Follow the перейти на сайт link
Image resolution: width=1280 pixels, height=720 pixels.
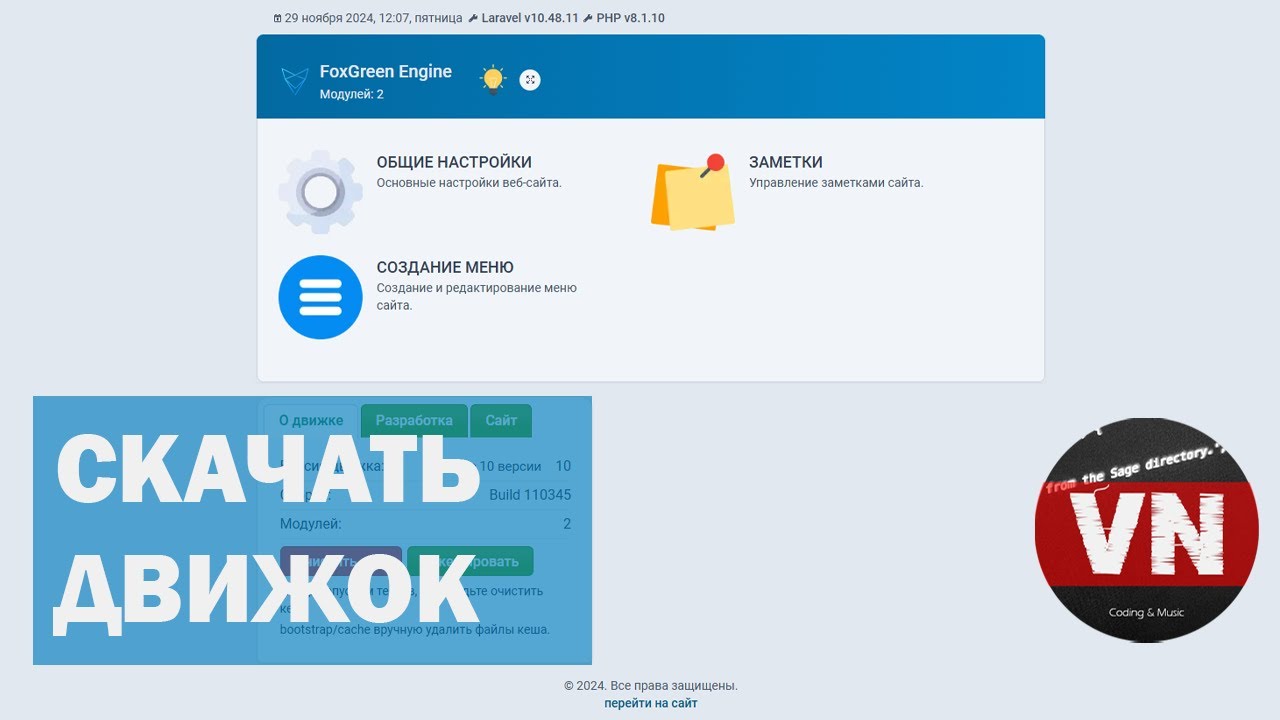pos(651,703)
